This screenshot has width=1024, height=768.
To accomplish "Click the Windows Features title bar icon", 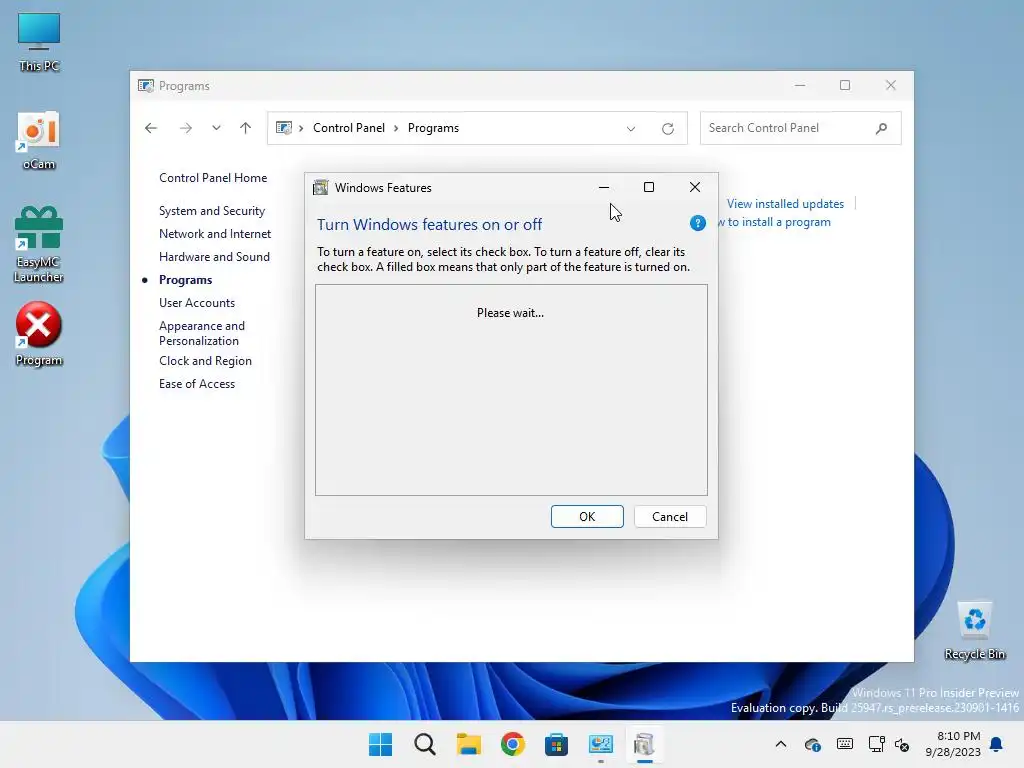I will (321, 187).
